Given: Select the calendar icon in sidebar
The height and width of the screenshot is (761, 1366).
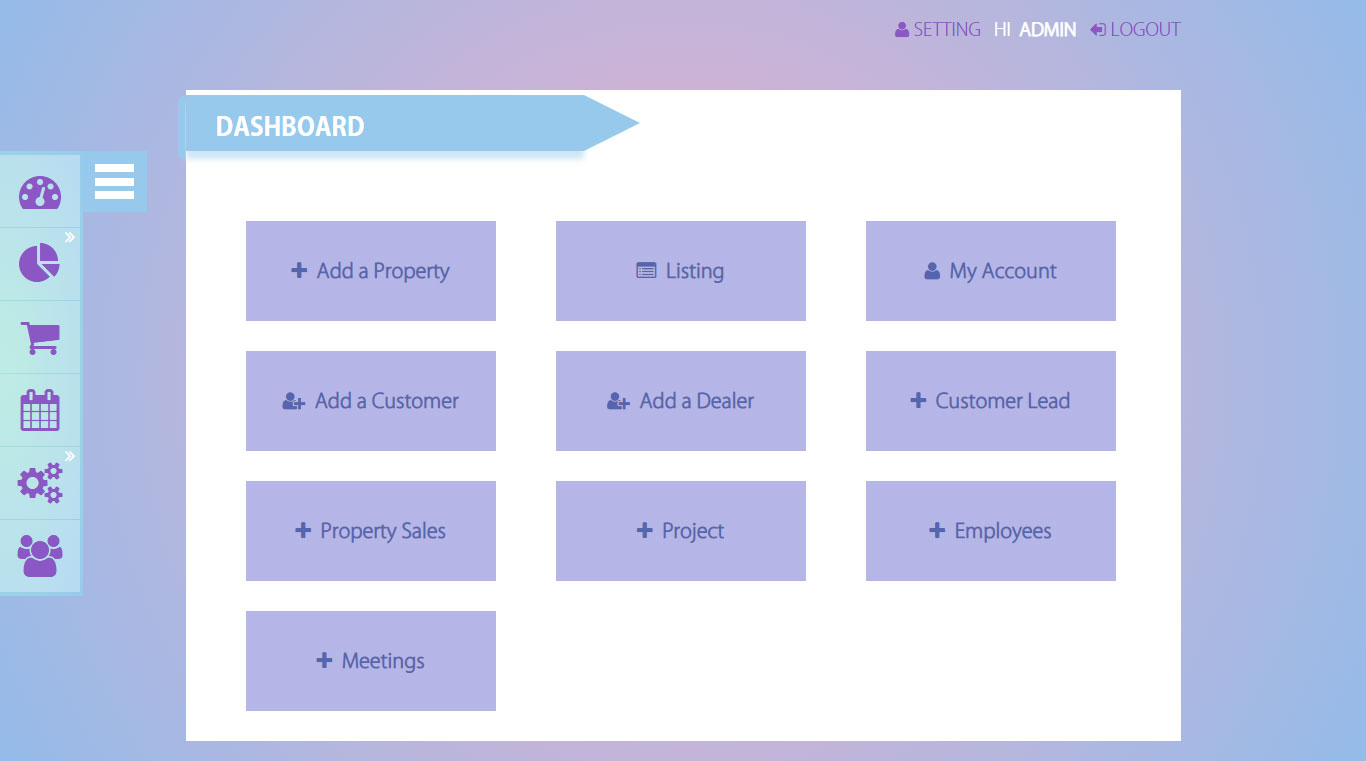Looking at the screenshot, I should pyautogui.click(x=40, y=410).
